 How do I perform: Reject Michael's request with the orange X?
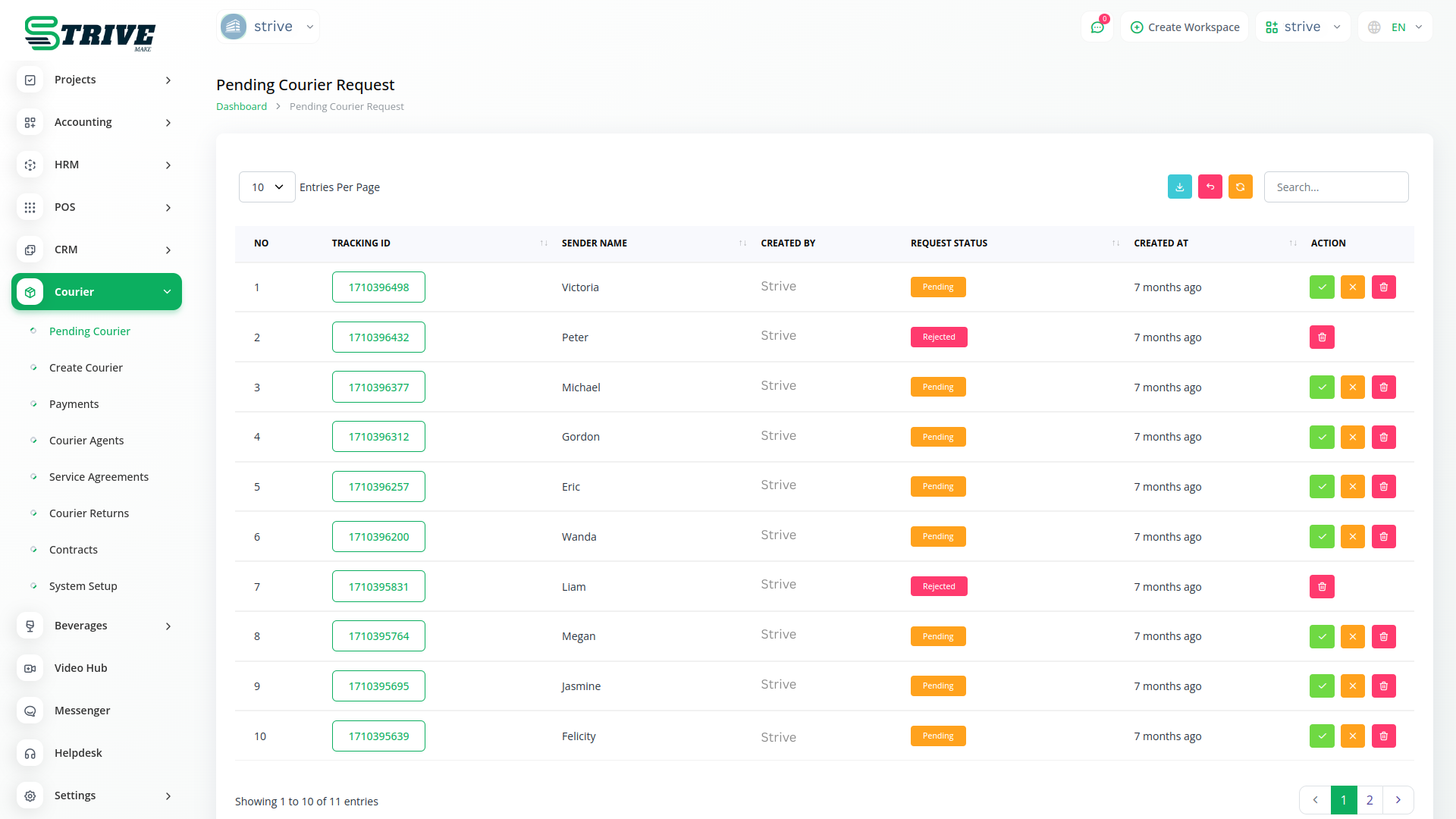1352,388
